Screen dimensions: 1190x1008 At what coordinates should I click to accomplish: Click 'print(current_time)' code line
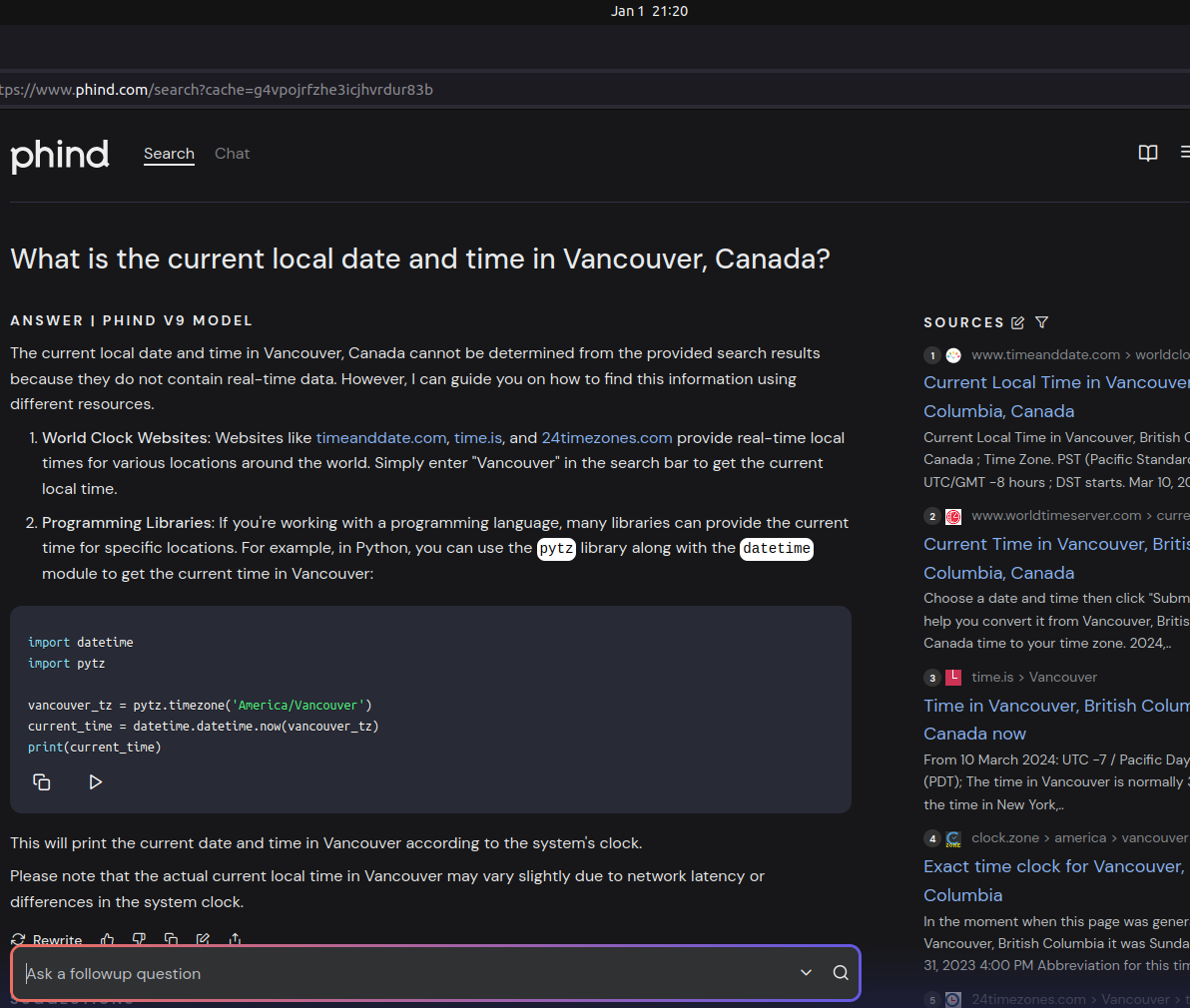(x=94, y=748)
